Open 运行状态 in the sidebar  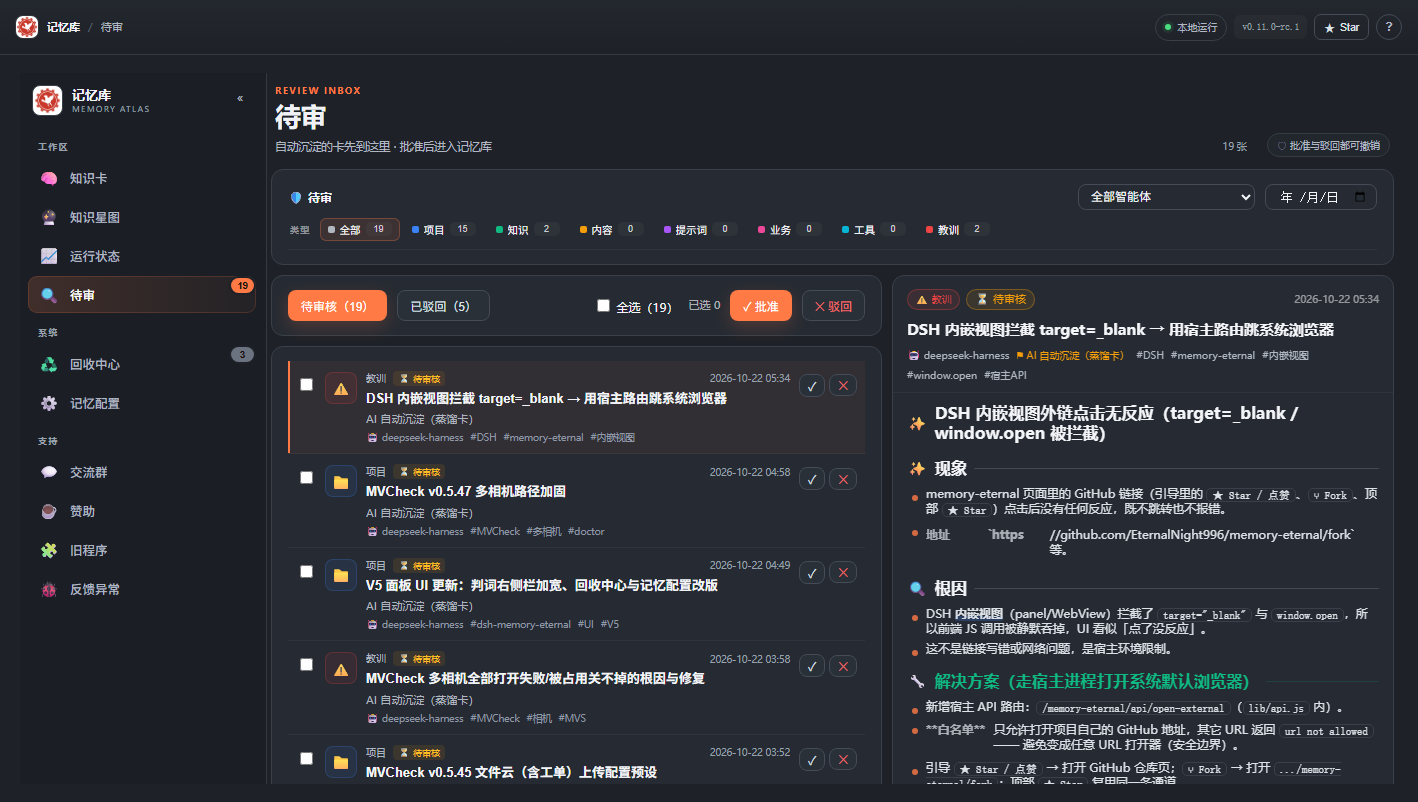142,256
